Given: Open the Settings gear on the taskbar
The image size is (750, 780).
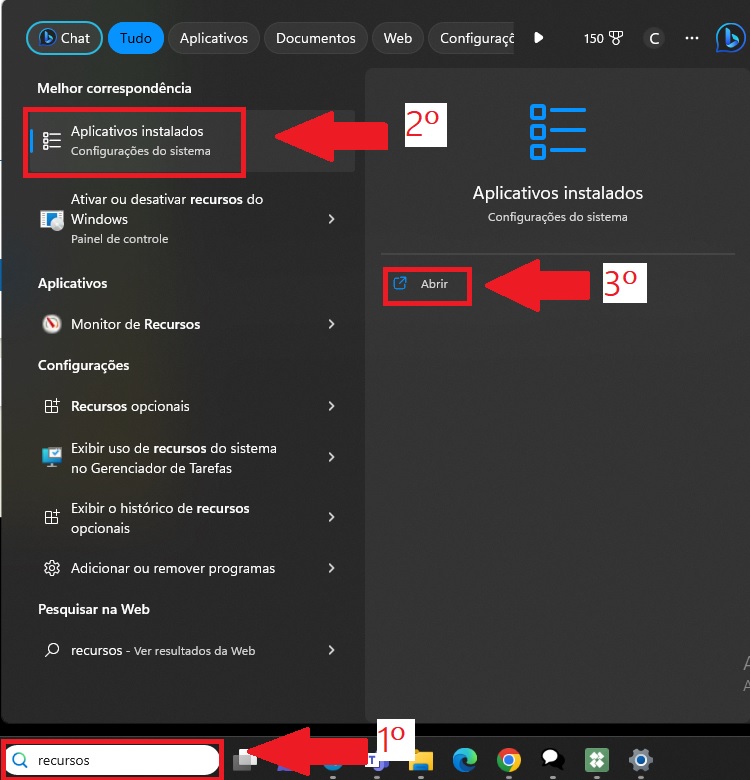Looking at the screenshot, I should point(641,760).
